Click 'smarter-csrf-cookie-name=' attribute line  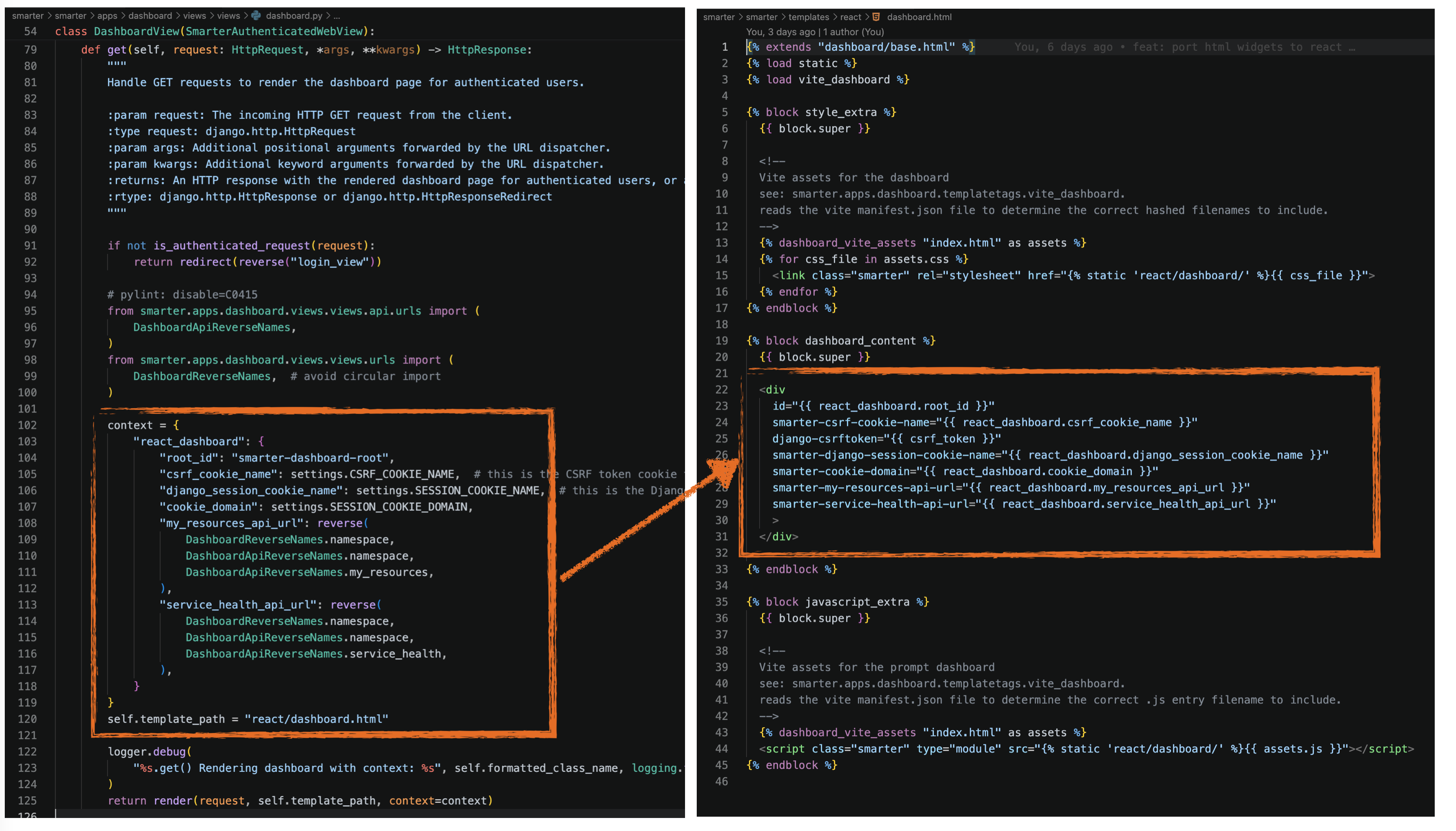pyautogui.click(x=985, y=422)
